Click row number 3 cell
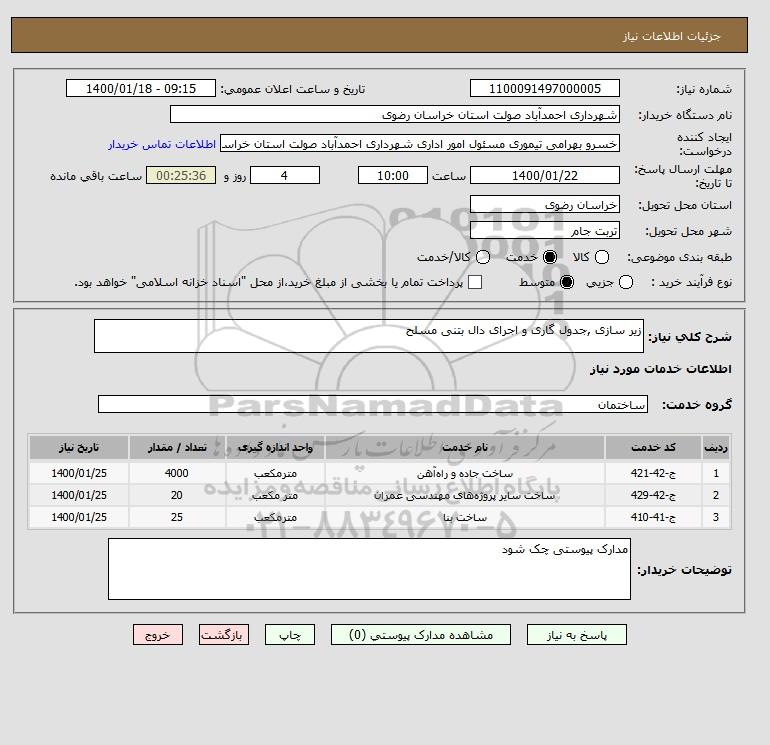The width and height of the screenshot is (770, 745). 716,517
